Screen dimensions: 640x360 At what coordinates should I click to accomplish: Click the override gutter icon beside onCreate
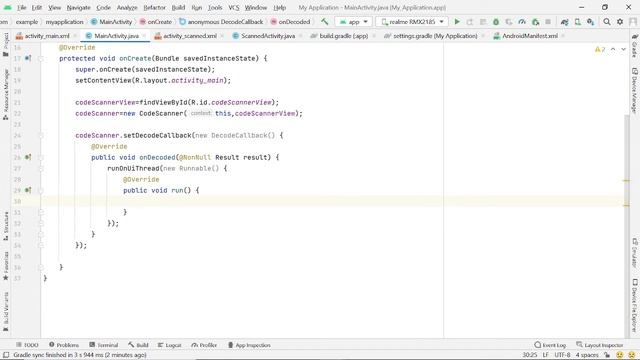pyautogui.click(x=28, y=58)
